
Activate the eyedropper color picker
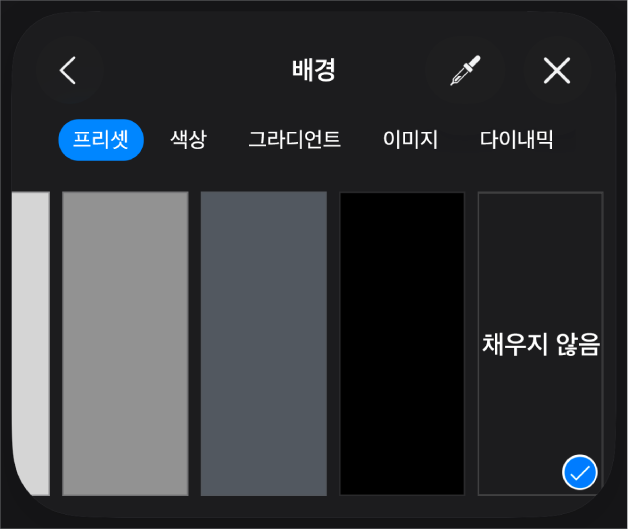point(465,70)
